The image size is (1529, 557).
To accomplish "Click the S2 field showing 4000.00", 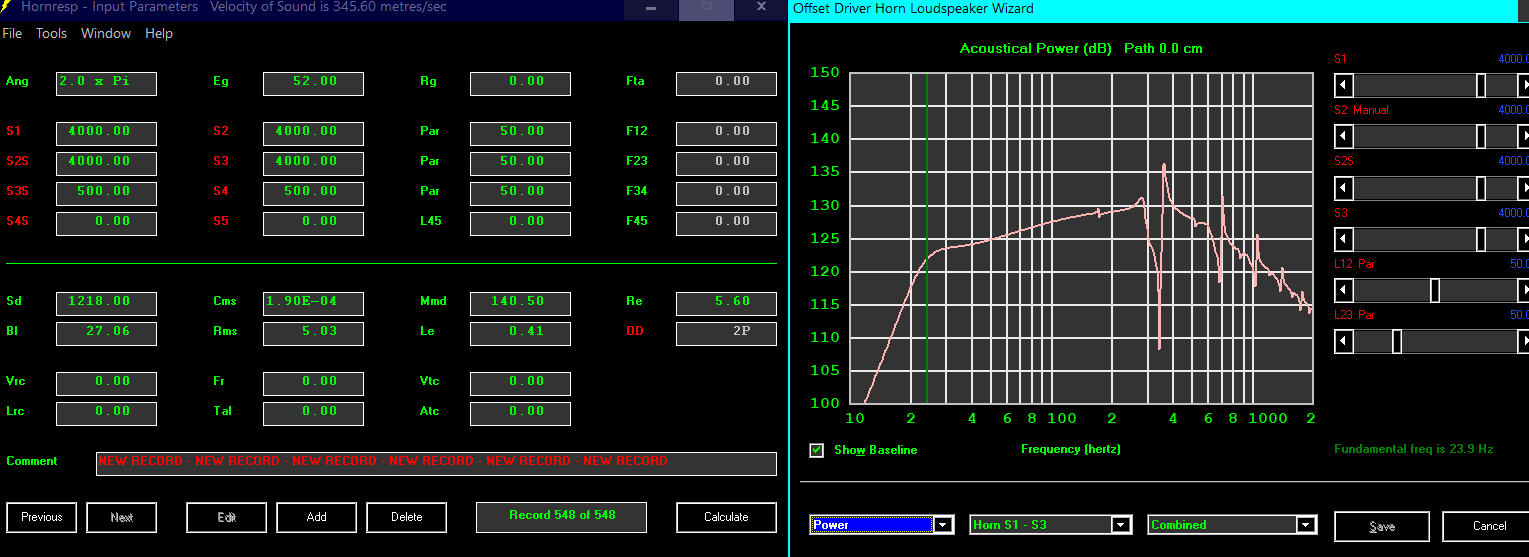I will pyautogui.click(x=313, y=133).
